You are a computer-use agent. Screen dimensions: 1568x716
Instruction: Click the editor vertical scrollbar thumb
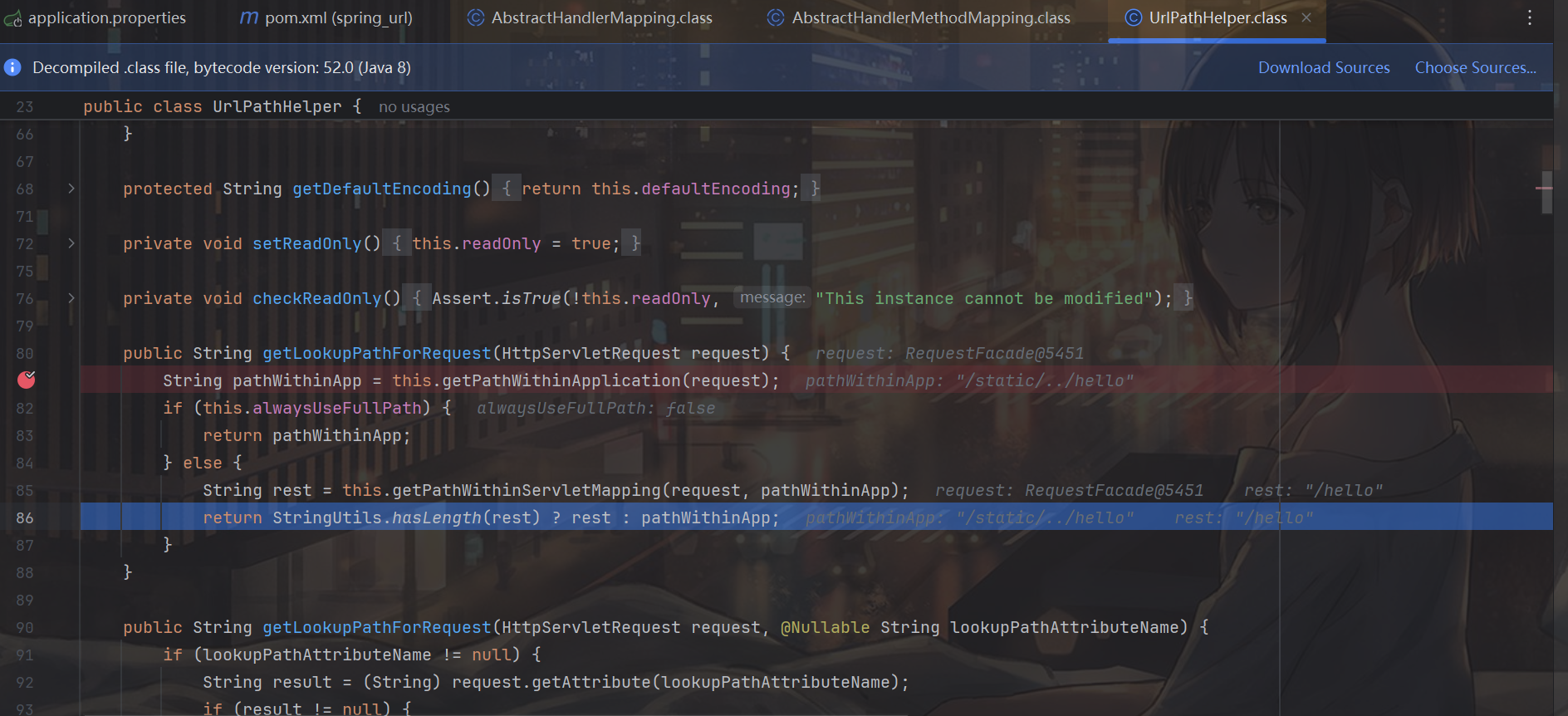tap(1546, 193)
